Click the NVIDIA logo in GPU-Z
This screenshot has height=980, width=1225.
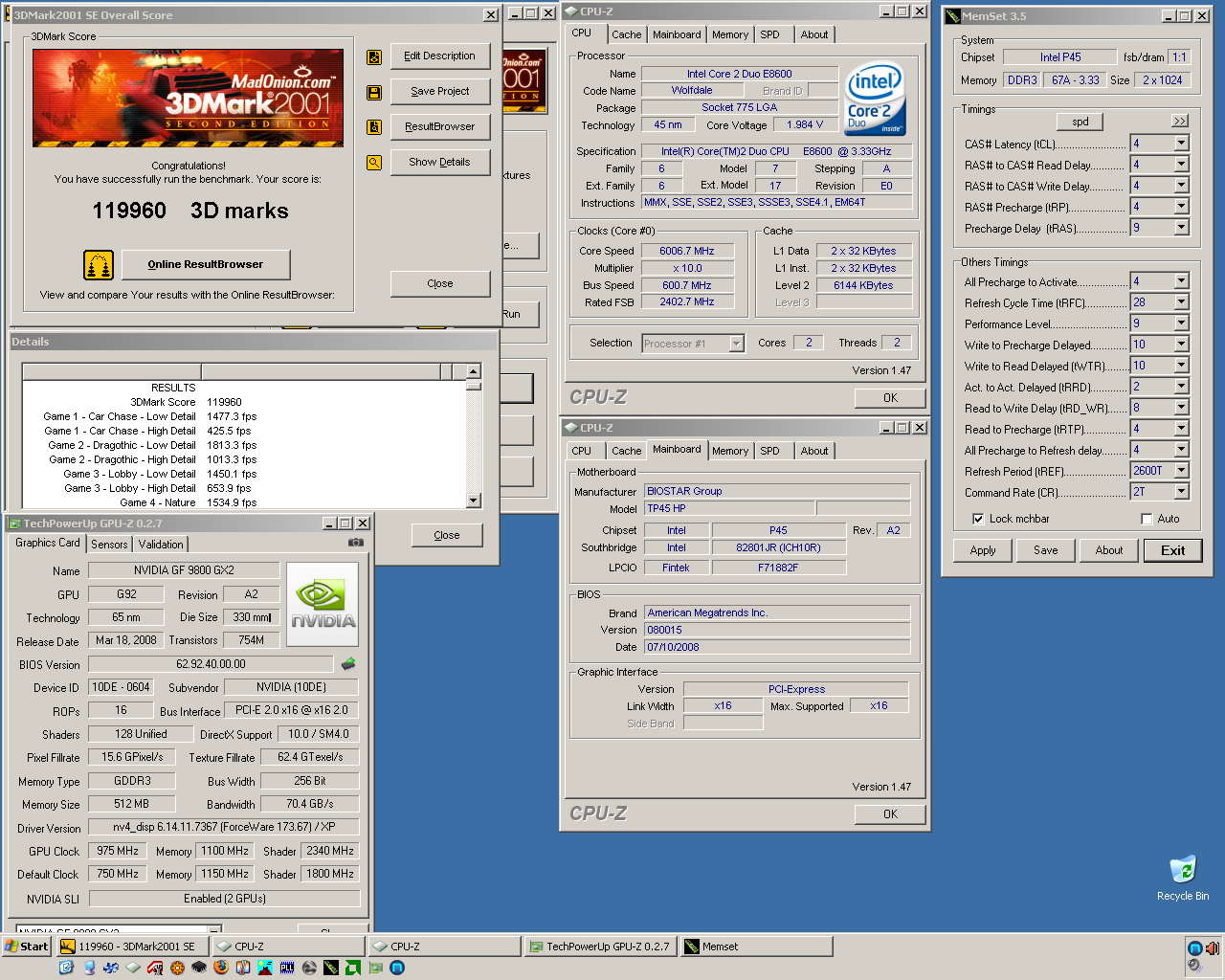tap(323, 604)
